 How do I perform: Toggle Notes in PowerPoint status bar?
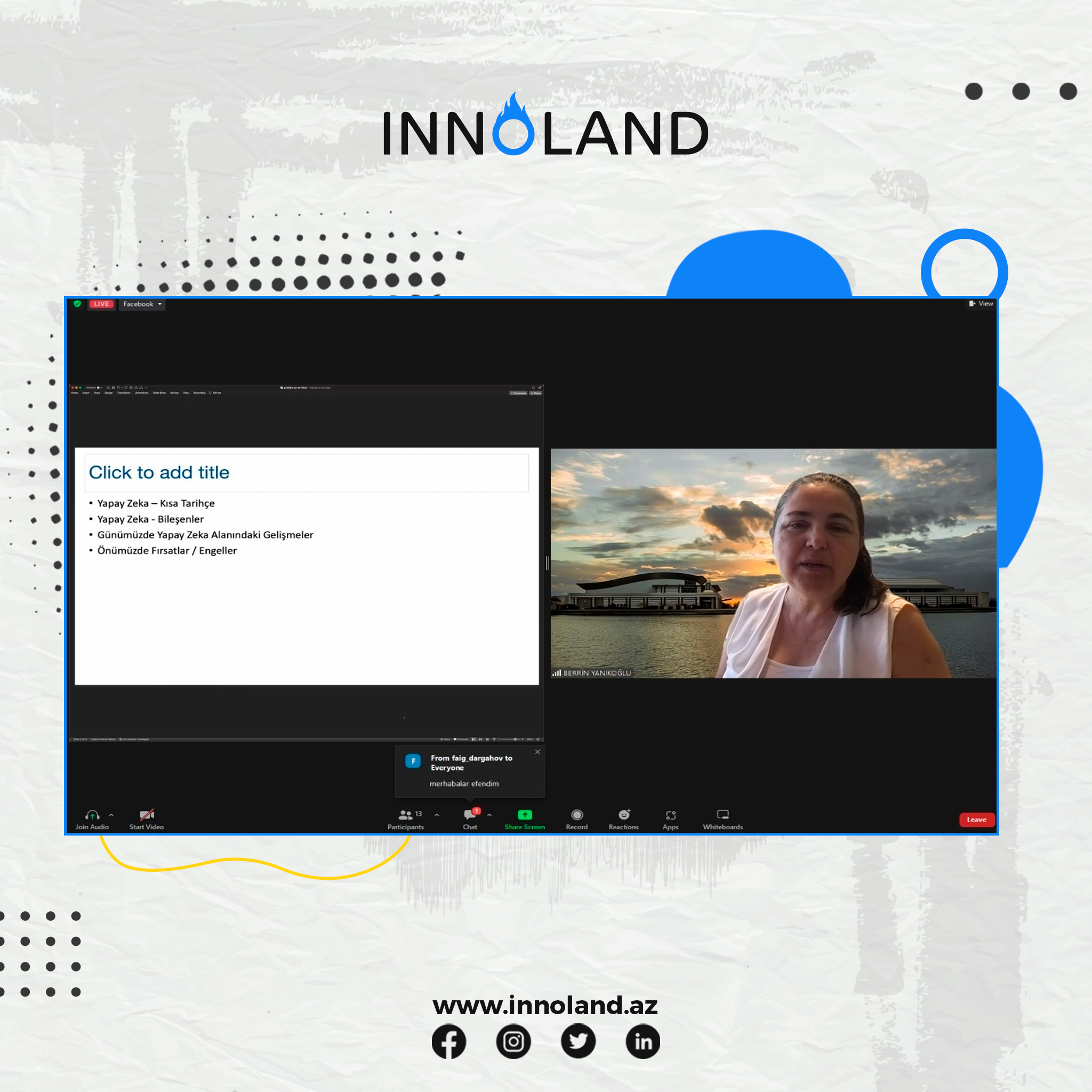[445, 740]
